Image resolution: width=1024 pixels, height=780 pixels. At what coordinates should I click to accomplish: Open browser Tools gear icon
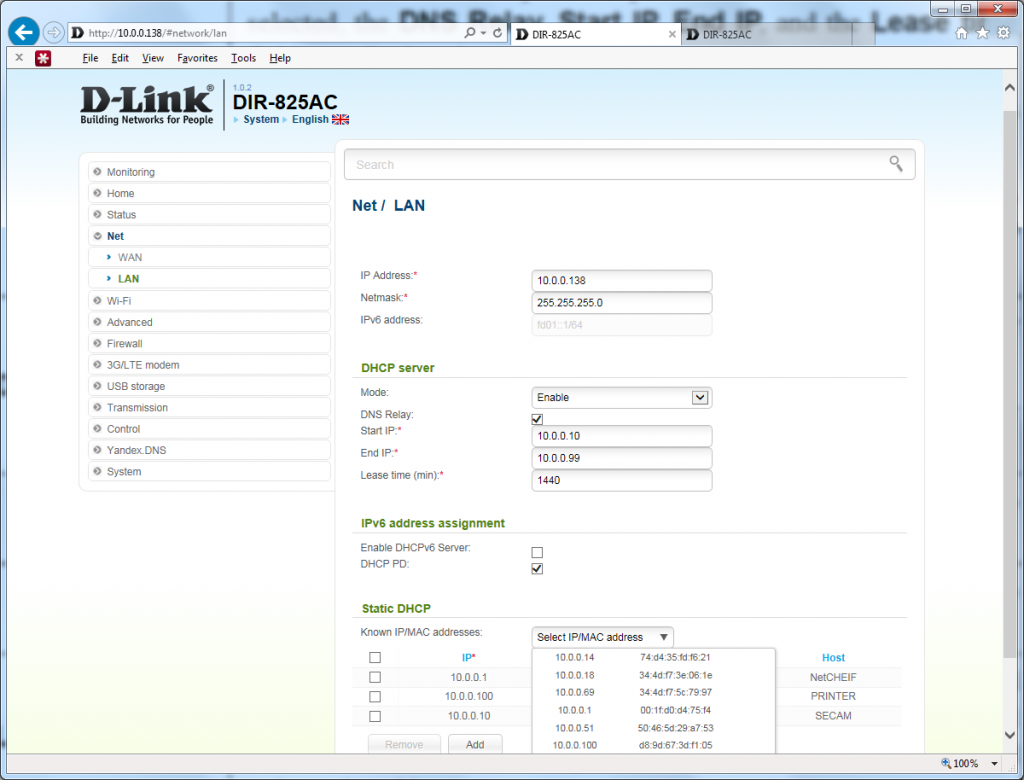(1003, 33)
